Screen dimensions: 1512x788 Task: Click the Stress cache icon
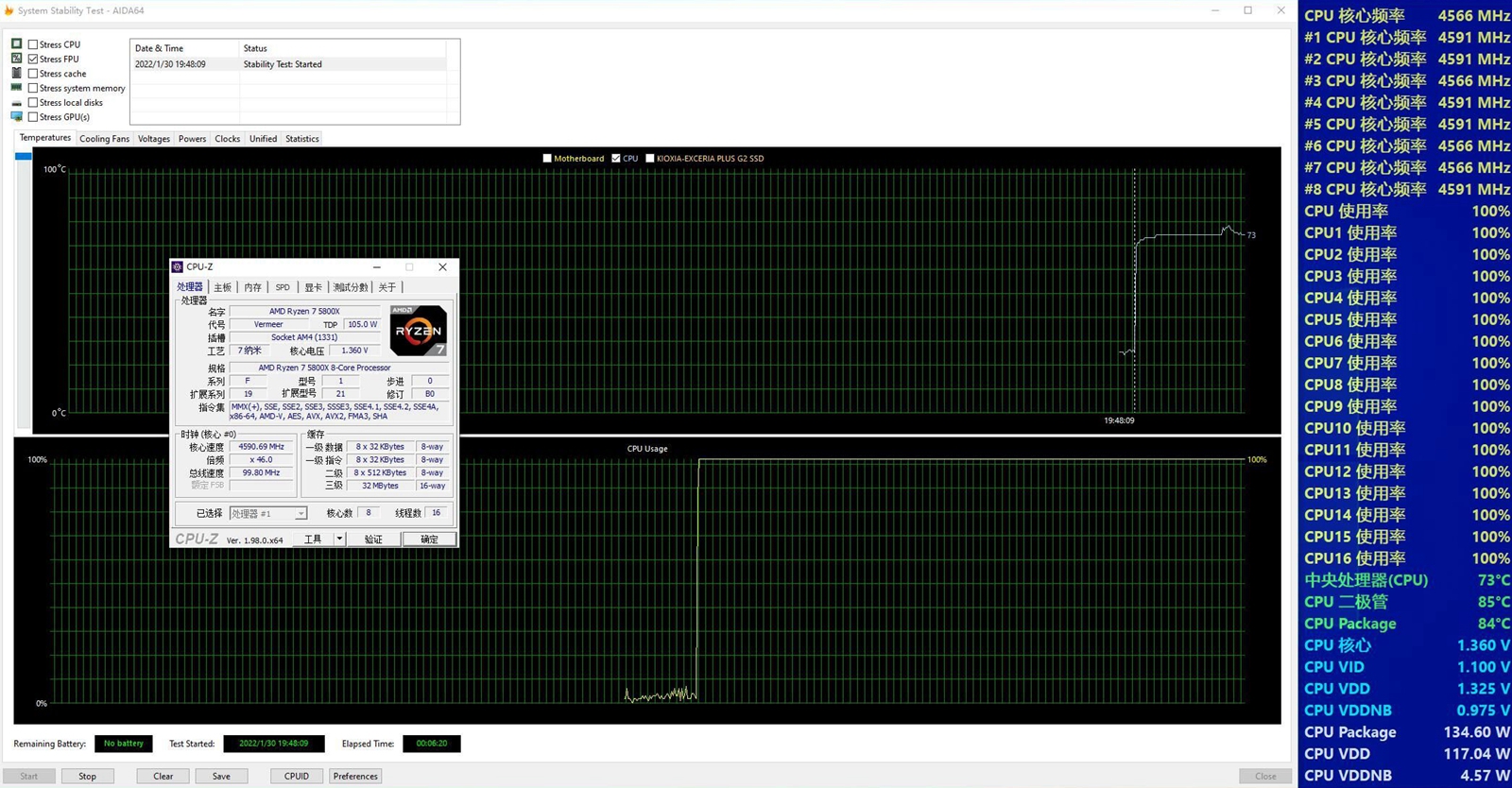point(16,73)
